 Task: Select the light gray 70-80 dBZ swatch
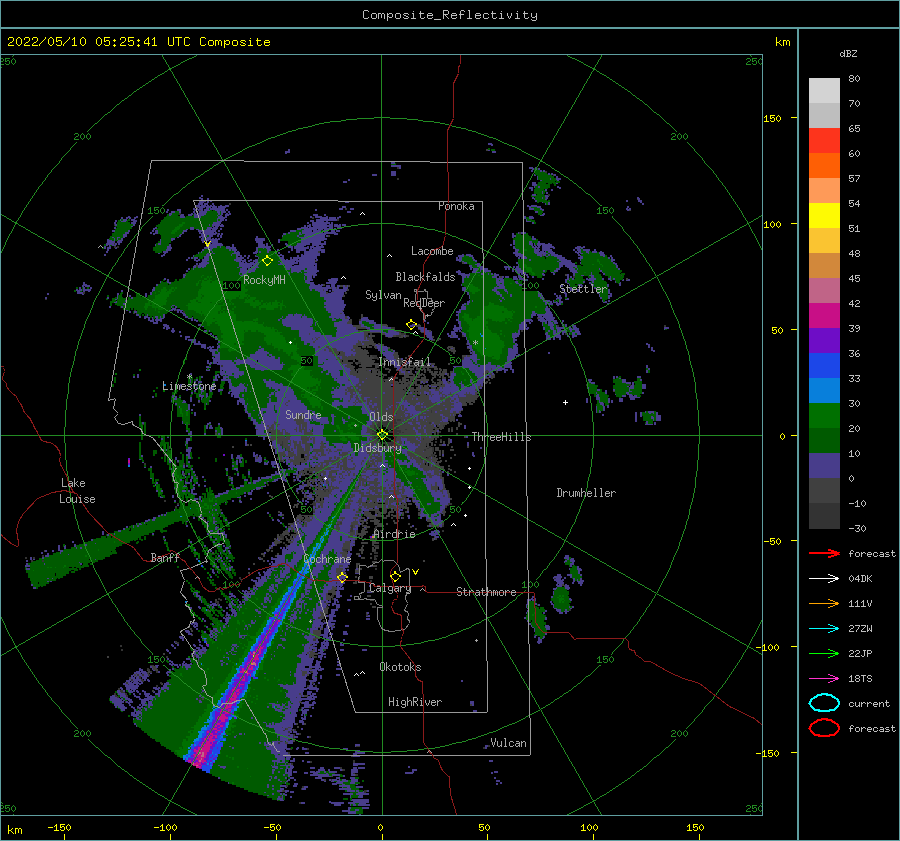click(x=824, y=91)
